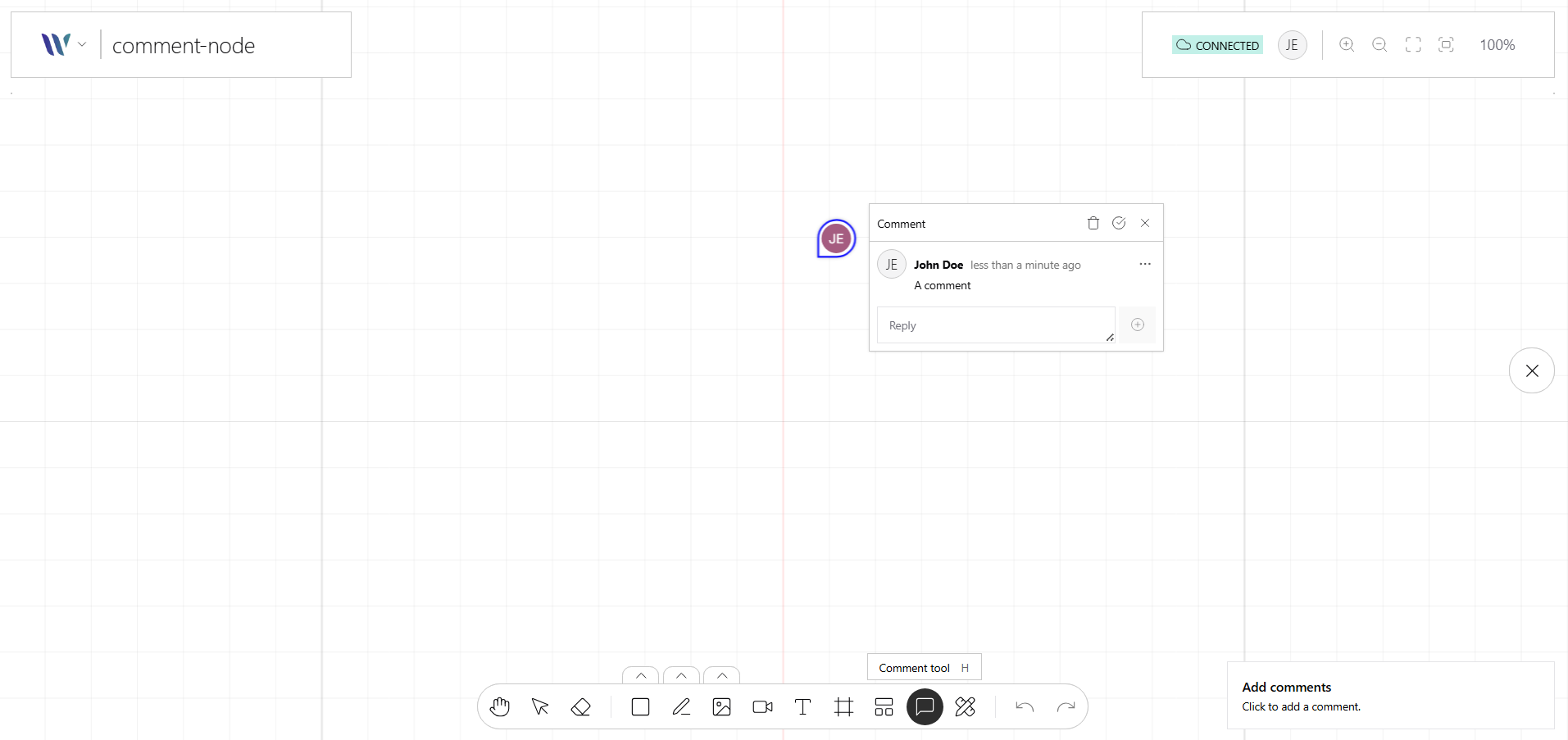Viewport: 1568px width, 740px height.
Task: Choose the Rectangle shape tool
Action: click(640, 706)
